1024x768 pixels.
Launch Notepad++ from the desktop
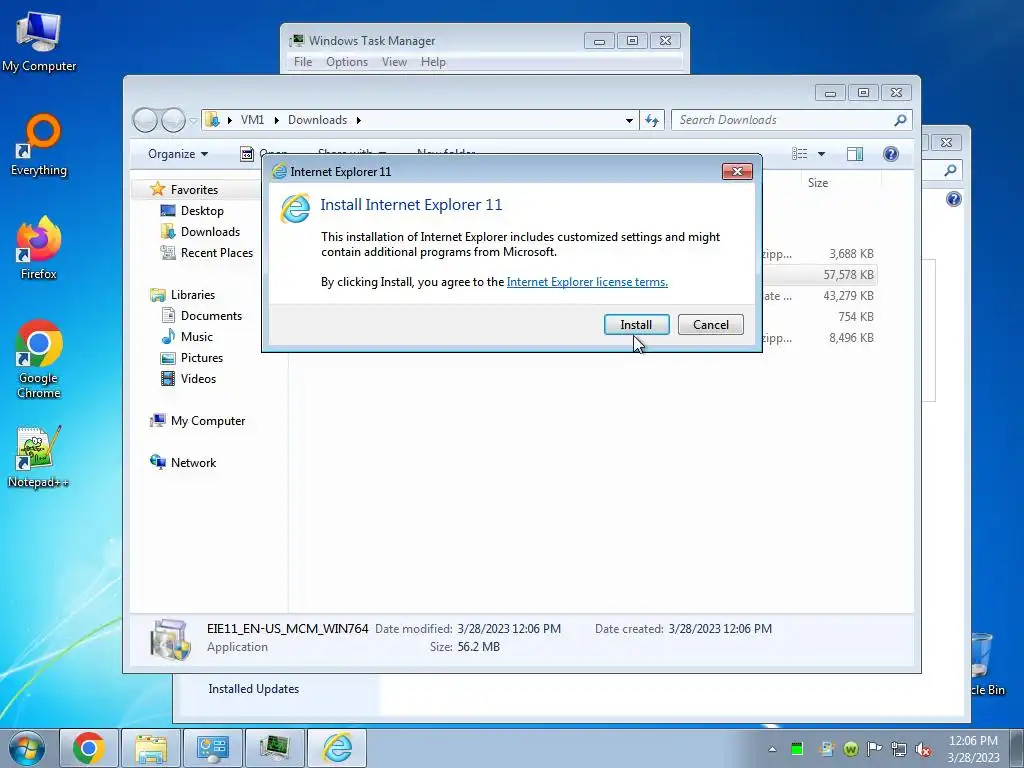point(39,457)
